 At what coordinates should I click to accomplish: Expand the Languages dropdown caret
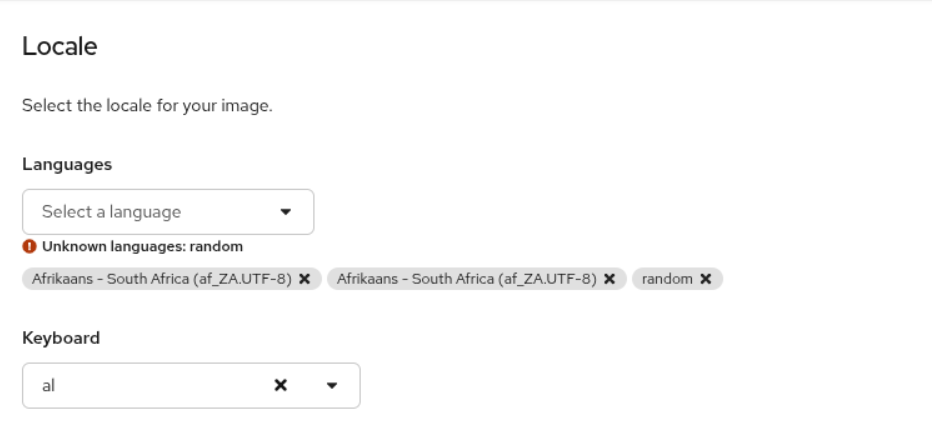click(x=286, y=212)
